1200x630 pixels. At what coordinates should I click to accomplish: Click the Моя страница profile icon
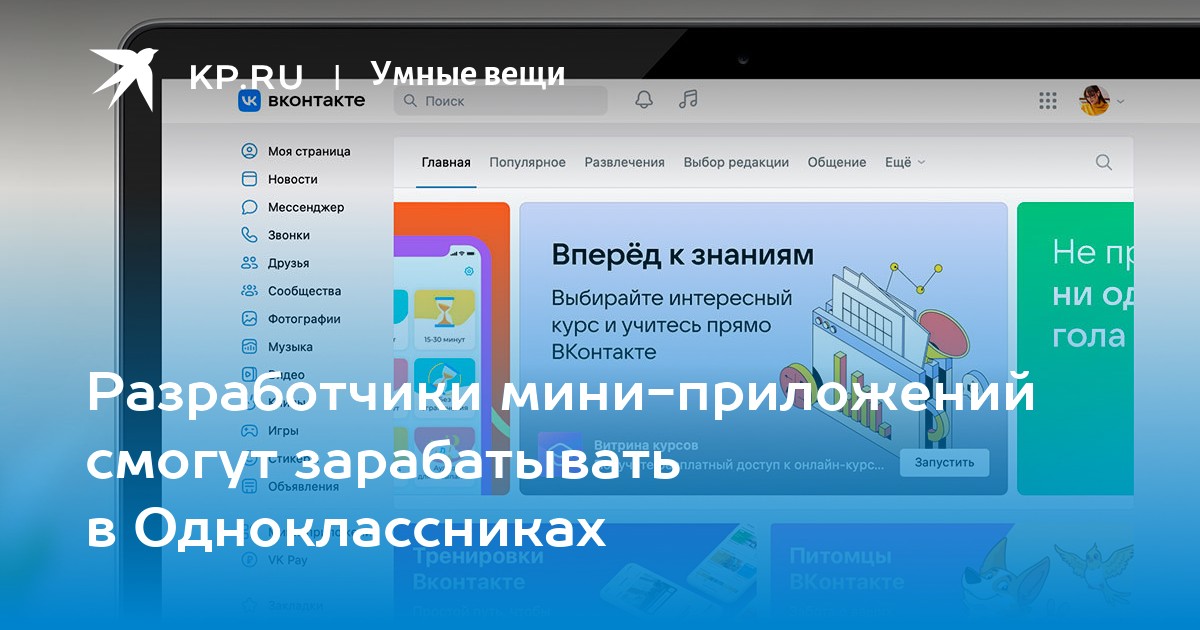click(x=249, y=151)
